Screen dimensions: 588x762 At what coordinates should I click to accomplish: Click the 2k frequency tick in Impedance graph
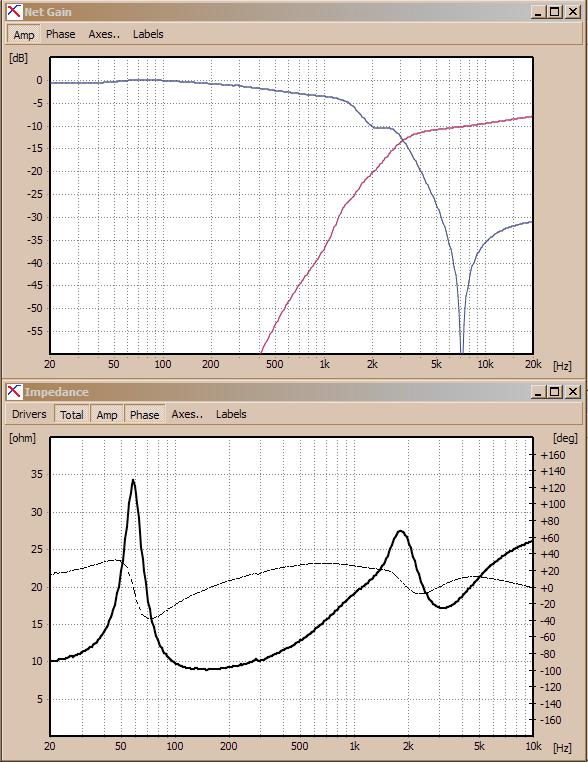click(408, 746)
